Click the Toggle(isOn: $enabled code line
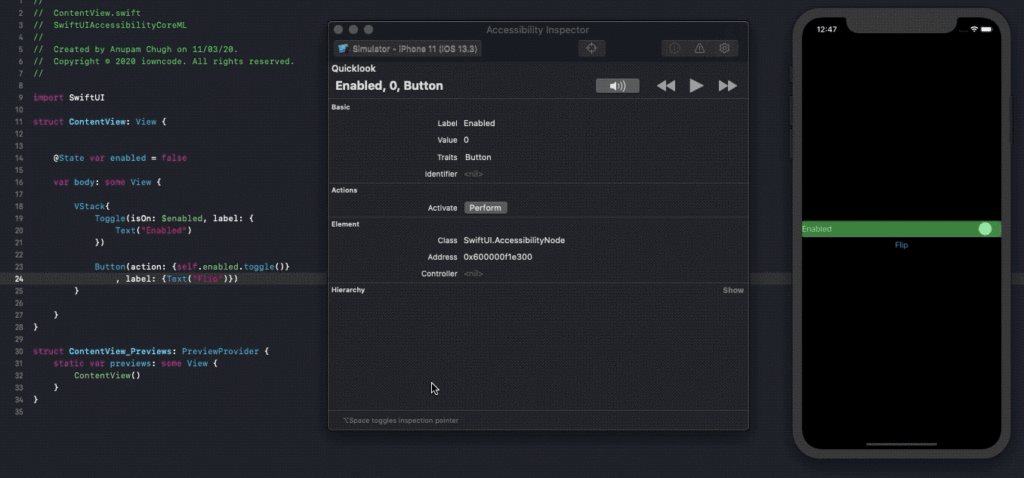1024x478 pixels. (174, 218)
